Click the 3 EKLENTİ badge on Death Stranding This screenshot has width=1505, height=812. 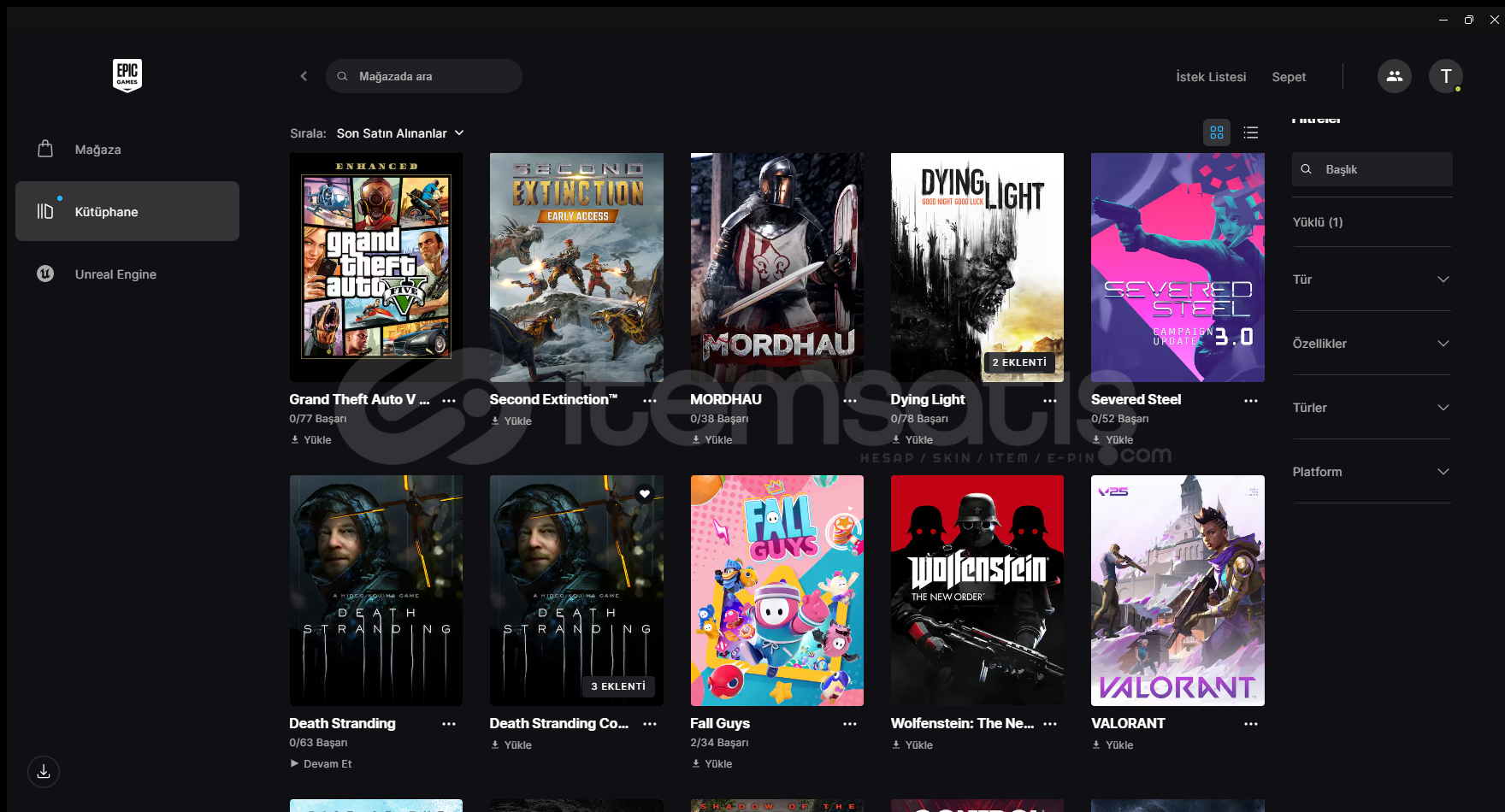[618, 686]
